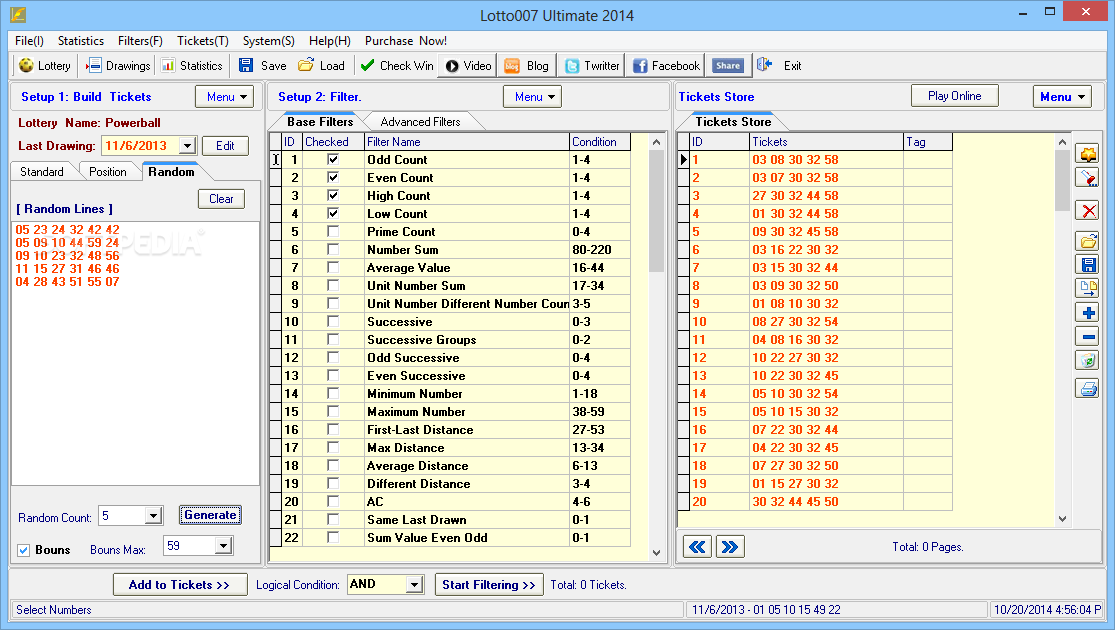Screen dimensions: 1115x630
Task: Go to previous page of tickets
Action: (x=697, y=547)
